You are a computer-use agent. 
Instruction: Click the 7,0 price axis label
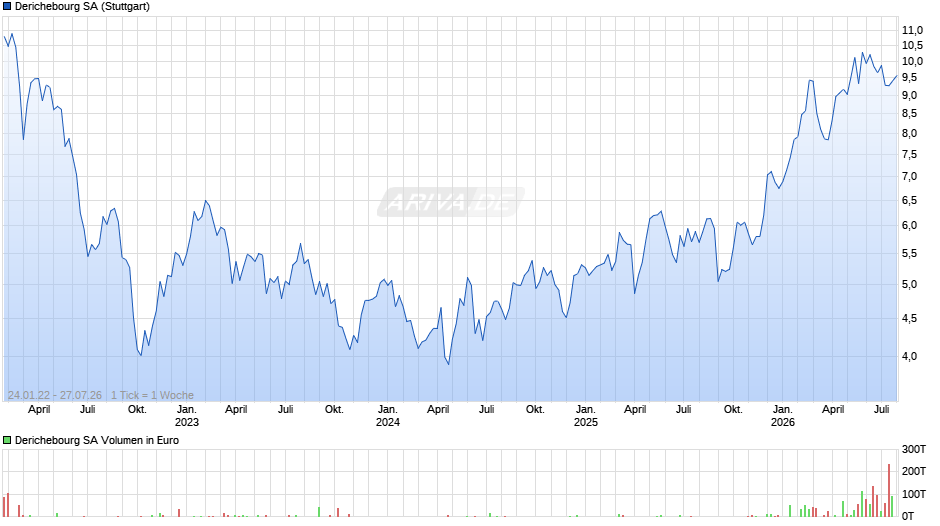[x=909, y=176]
